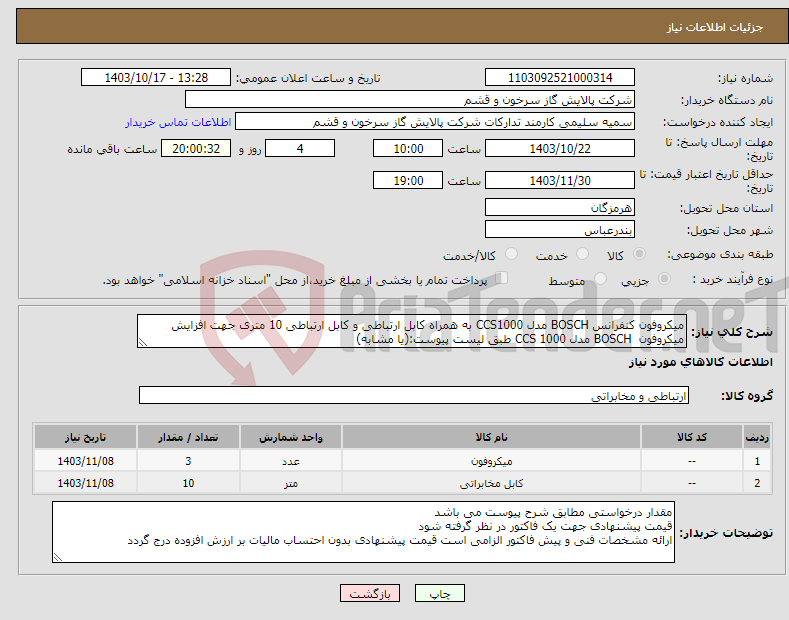Select the جزیی purchase type radio
Viewport: 789px width, 620px height.
pos(664,278)
